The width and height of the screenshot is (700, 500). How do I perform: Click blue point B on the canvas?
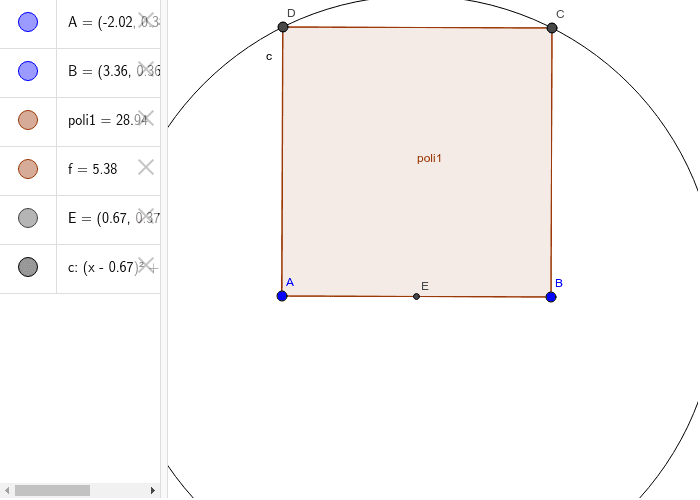pos(551,297)
